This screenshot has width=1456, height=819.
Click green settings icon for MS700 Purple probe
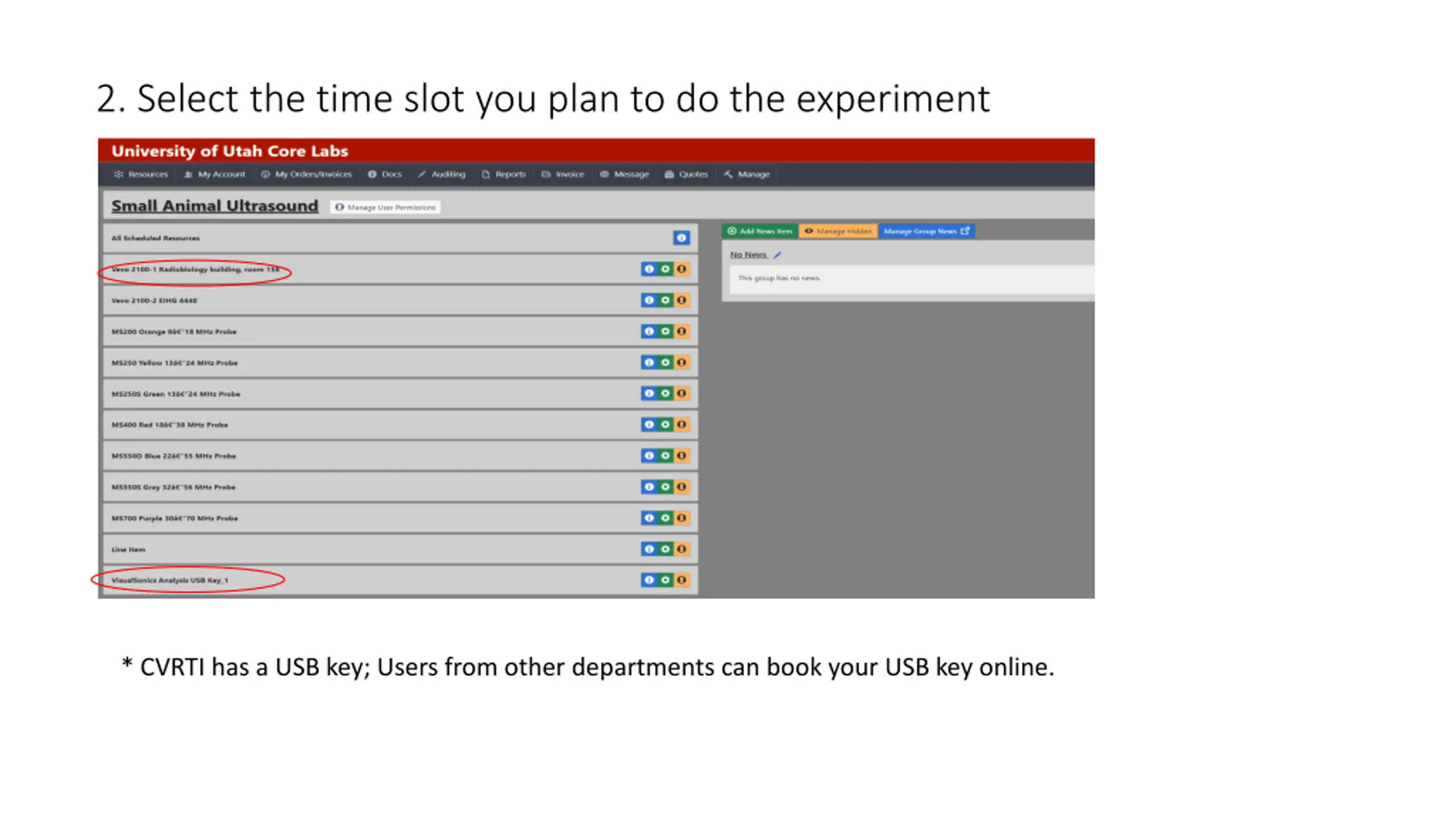[665, 518]
